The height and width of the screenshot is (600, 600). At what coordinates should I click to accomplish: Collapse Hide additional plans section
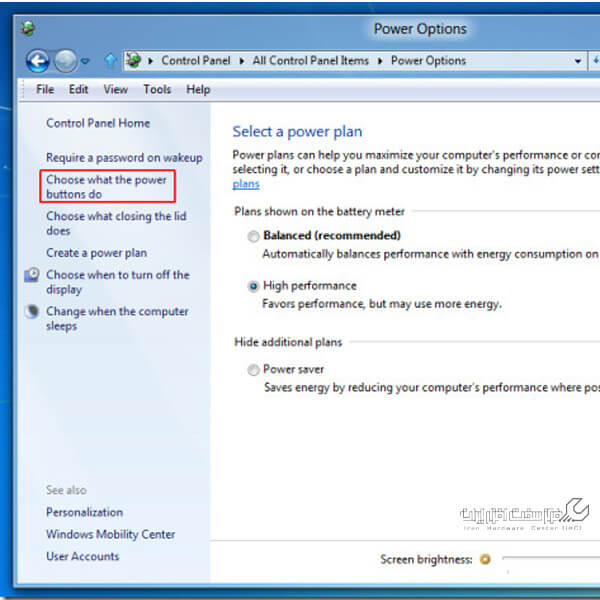pyautogui.click(x=288, y=342)
